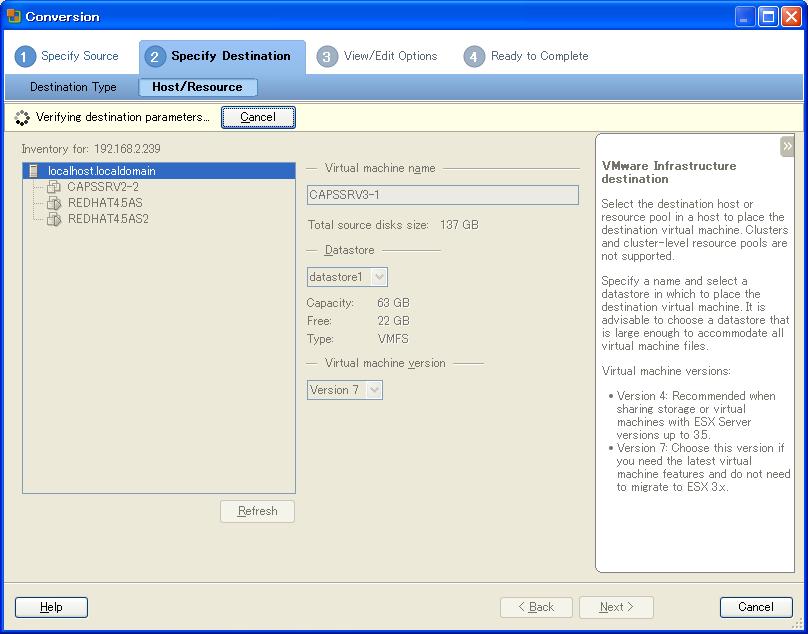Minimize the Conversion window
808x634 pixels.
[x=744, y=17]
